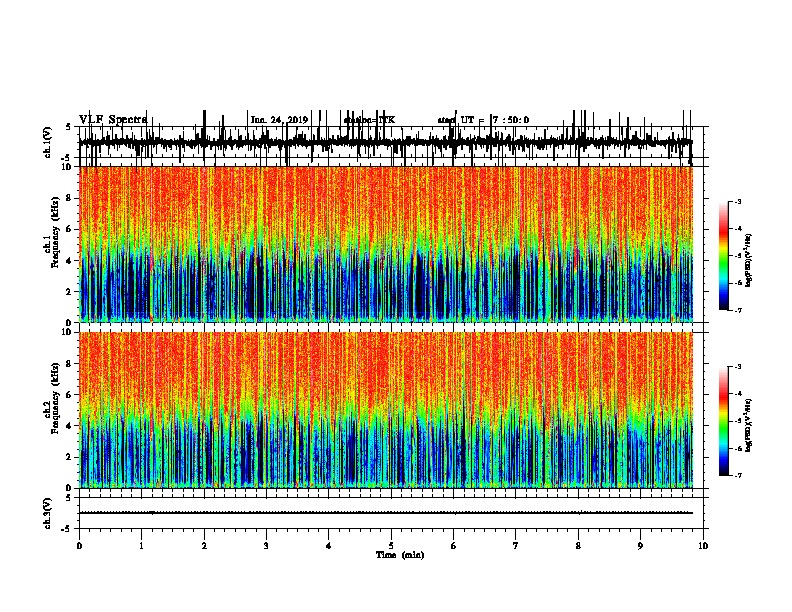Viewport: 792px width, 612px height.
Task: Click the "-5" tick on ch.3(V) axis
Action: click(x=67, y=529)
